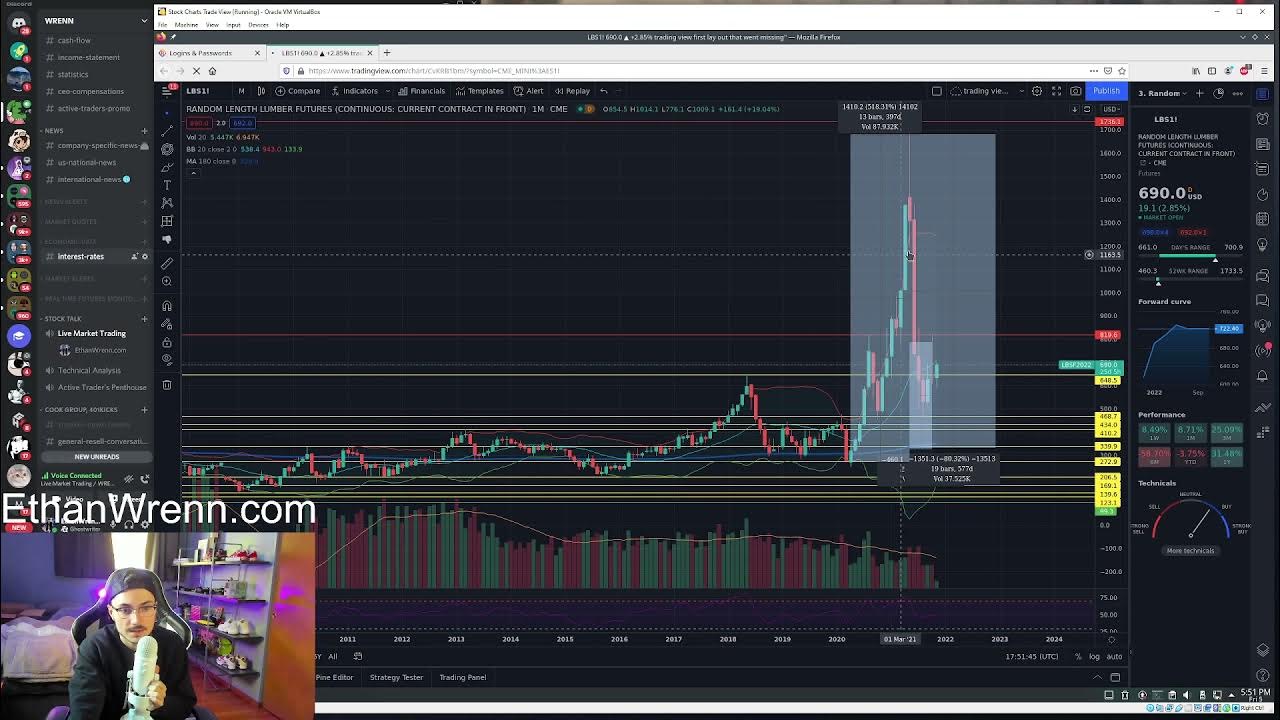Toggle auto scale on price axis

point(1114,656)
